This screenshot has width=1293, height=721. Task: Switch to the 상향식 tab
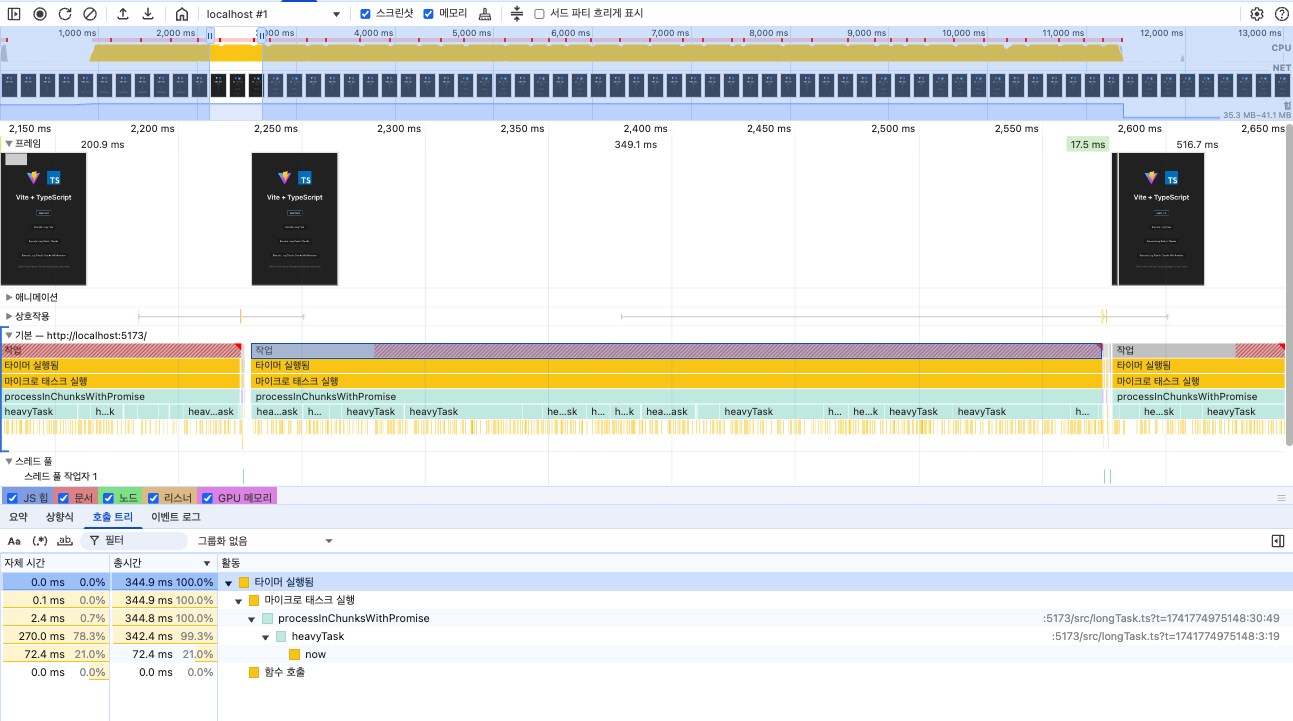coord(60,517)
